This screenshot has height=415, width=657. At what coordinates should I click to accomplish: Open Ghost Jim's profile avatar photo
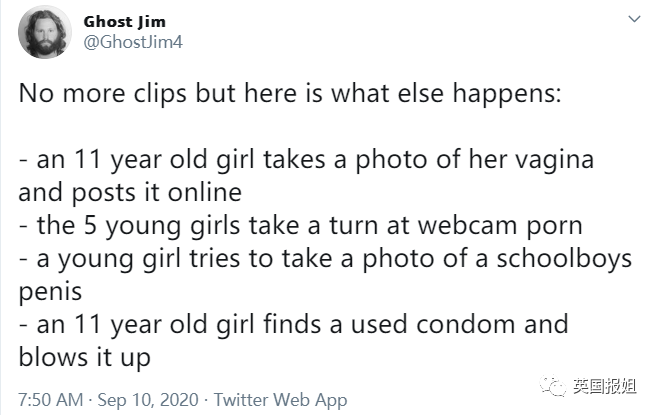(x=44, y=32)
